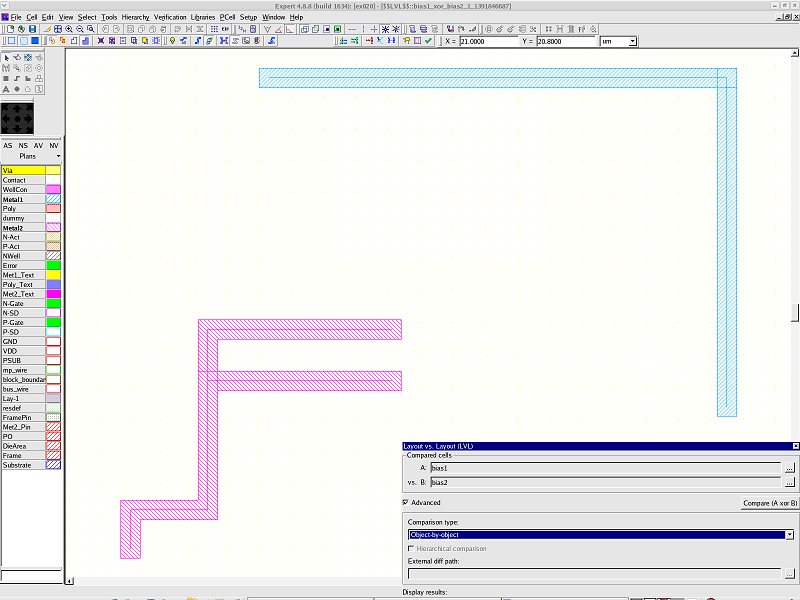Click the Compare (A xor B) button
This screenshot has height=600, width=800.
pos(768,503)
